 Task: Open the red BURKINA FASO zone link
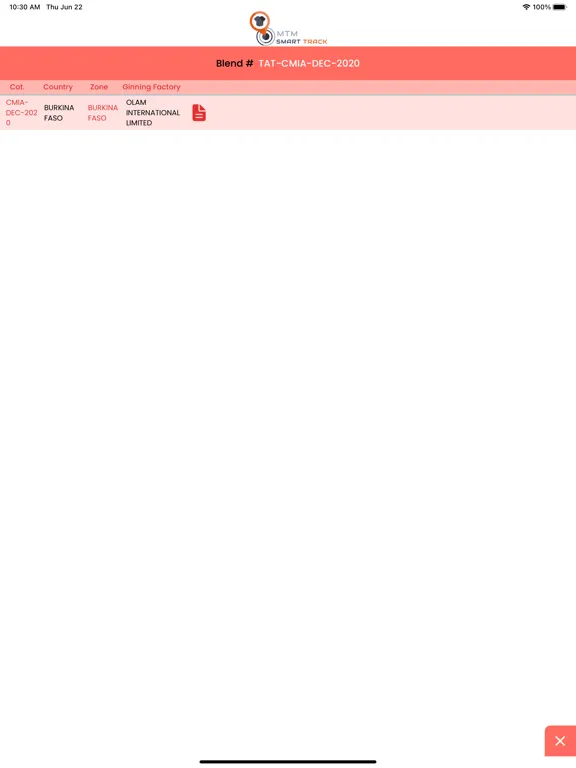[x=102, y=113]
